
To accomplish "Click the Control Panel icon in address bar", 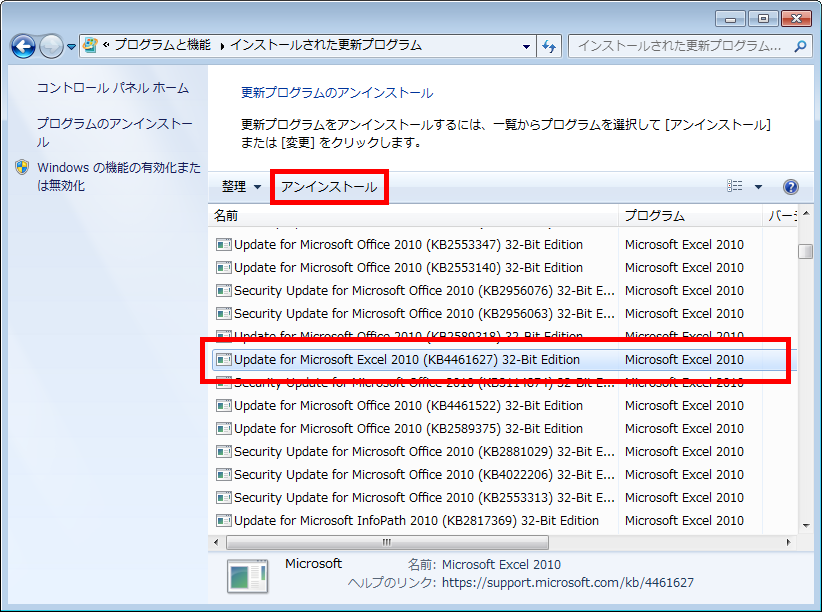I will tap(91, 45).
